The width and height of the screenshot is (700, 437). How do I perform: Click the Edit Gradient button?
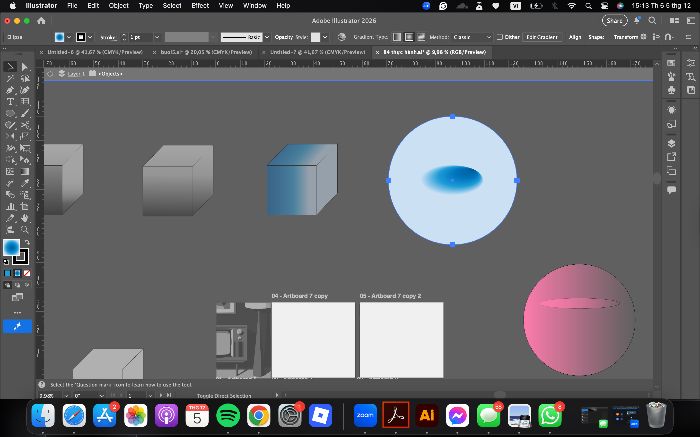[542, 37]
